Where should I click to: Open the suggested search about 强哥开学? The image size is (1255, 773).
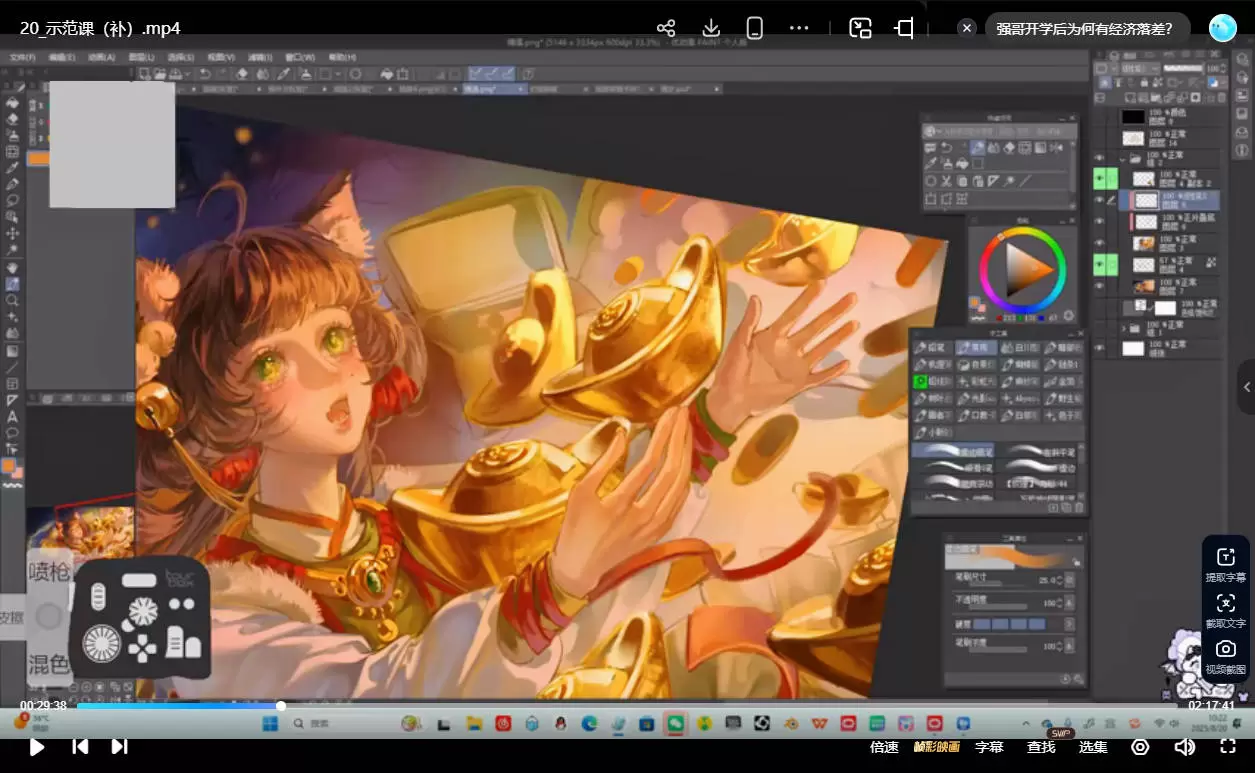coord(1085,29)
